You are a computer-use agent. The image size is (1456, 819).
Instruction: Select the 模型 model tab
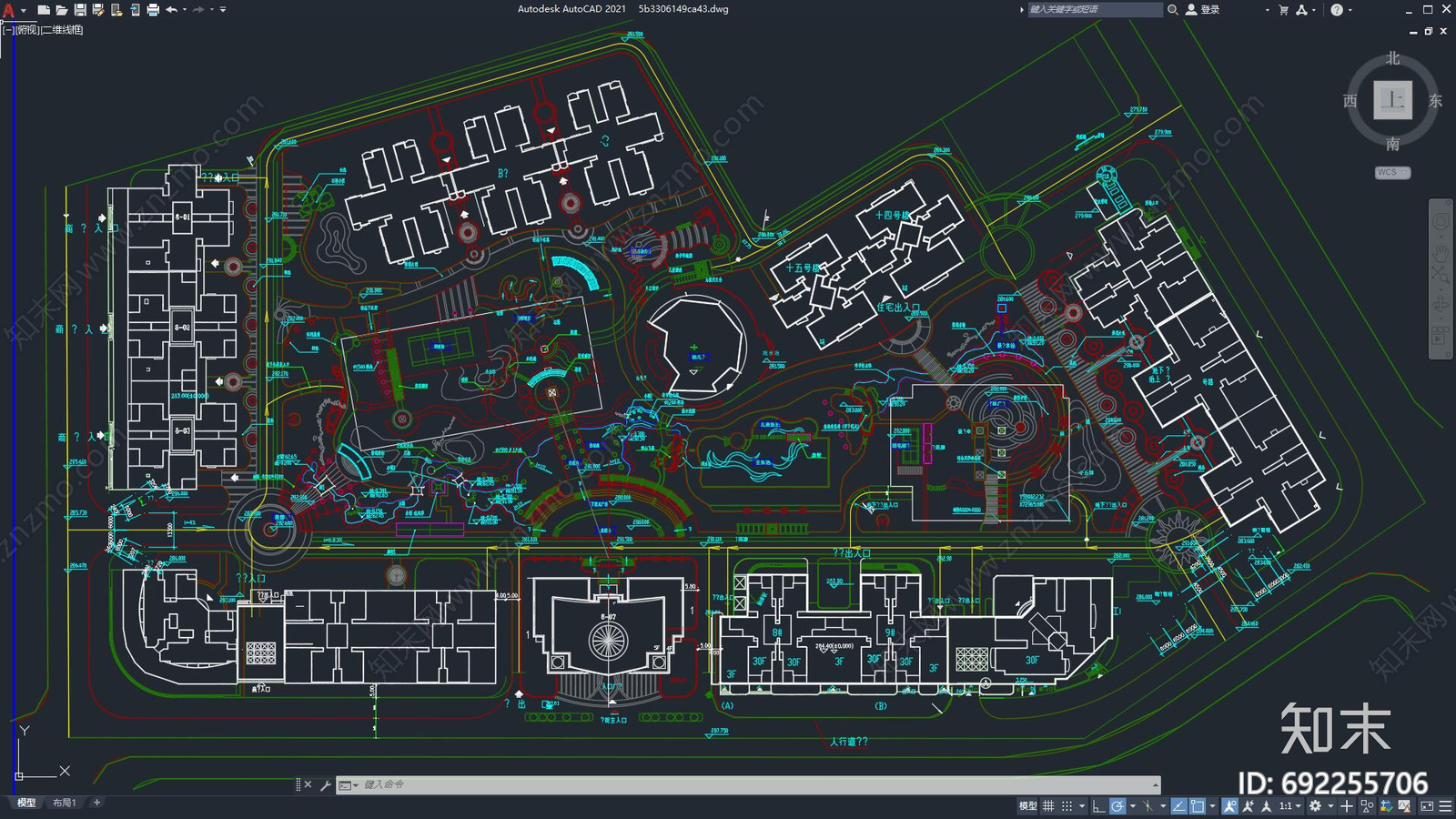click(x=26, y=803)
